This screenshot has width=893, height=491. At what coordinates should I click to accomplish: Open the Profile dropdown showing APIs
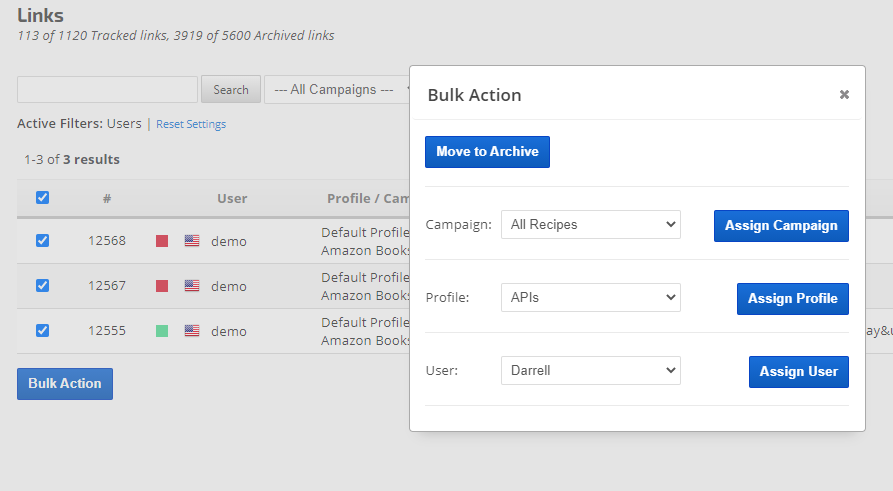(590, 298)
